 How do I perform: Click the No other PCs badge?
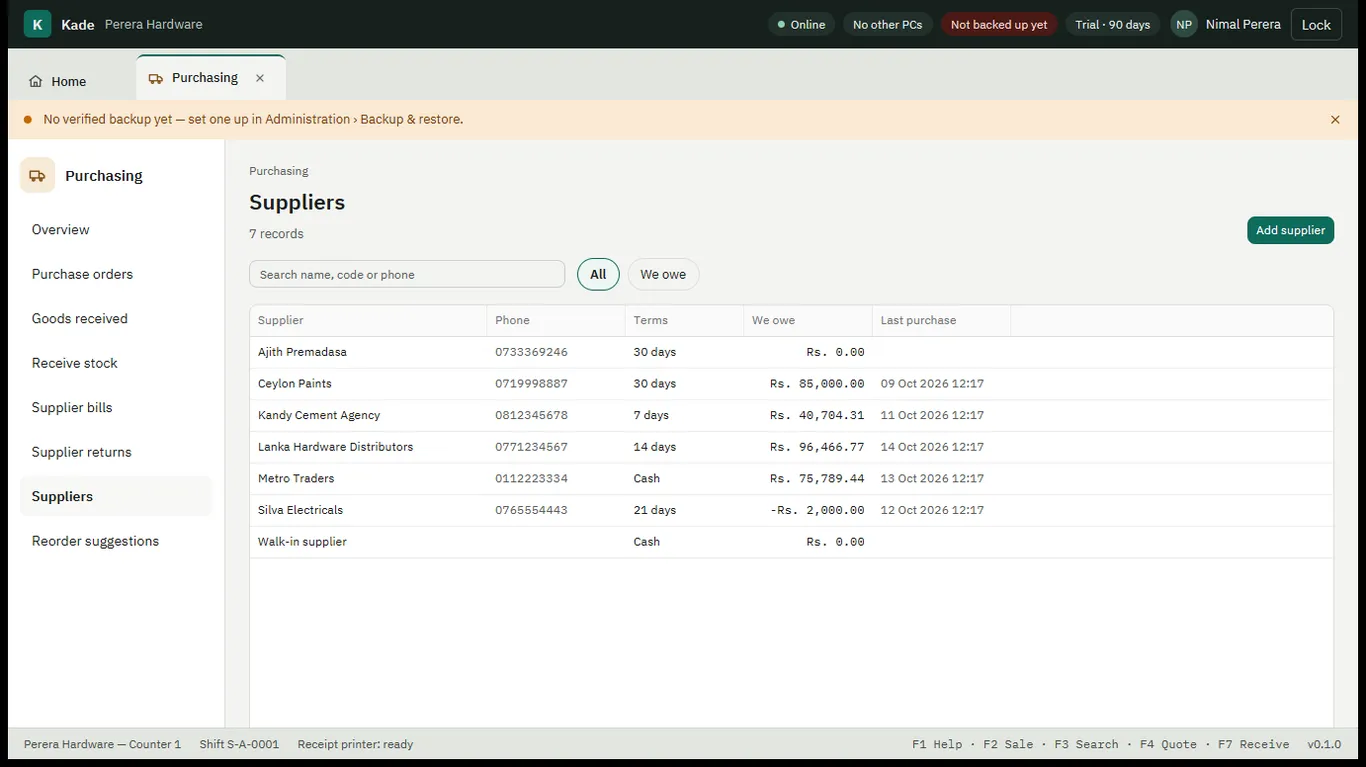pos(887,25)
